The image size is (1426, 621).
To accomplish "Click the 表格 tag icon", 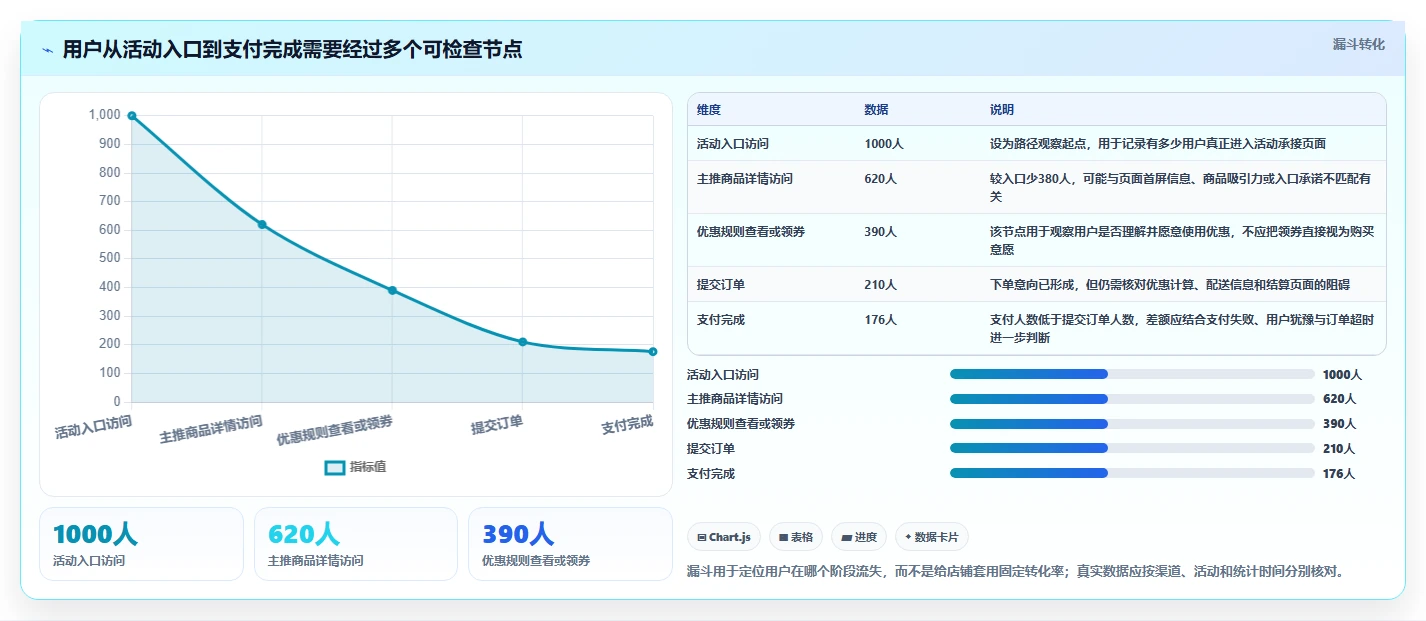I will click(x=783, y=538).
